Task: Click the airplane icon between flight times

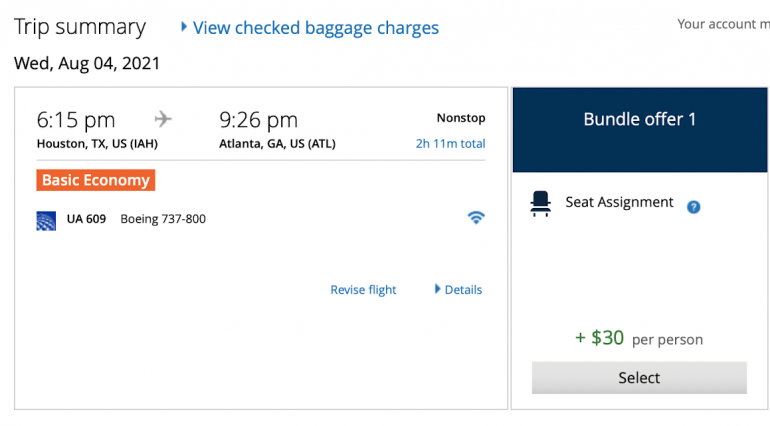Action: click(x=163, y=119)
